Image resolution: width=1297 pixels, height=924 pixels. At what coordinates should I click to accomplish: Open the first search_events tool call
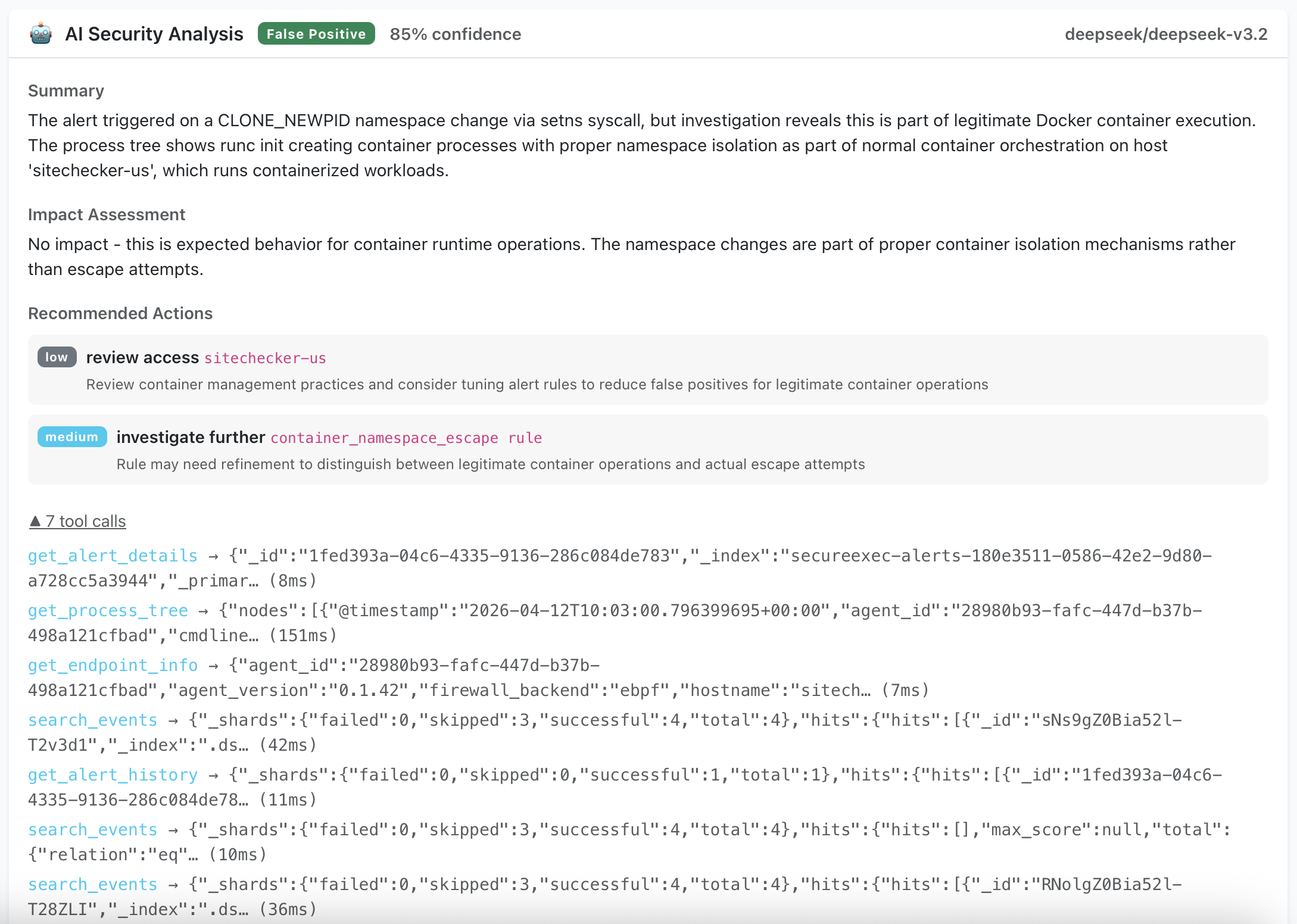click(92, 720)
